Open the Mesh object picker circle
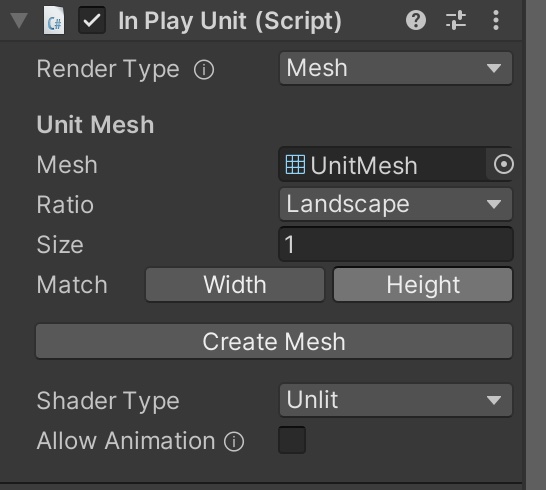Viewport: 546px width, 490px height. click(x=503, y=164)
